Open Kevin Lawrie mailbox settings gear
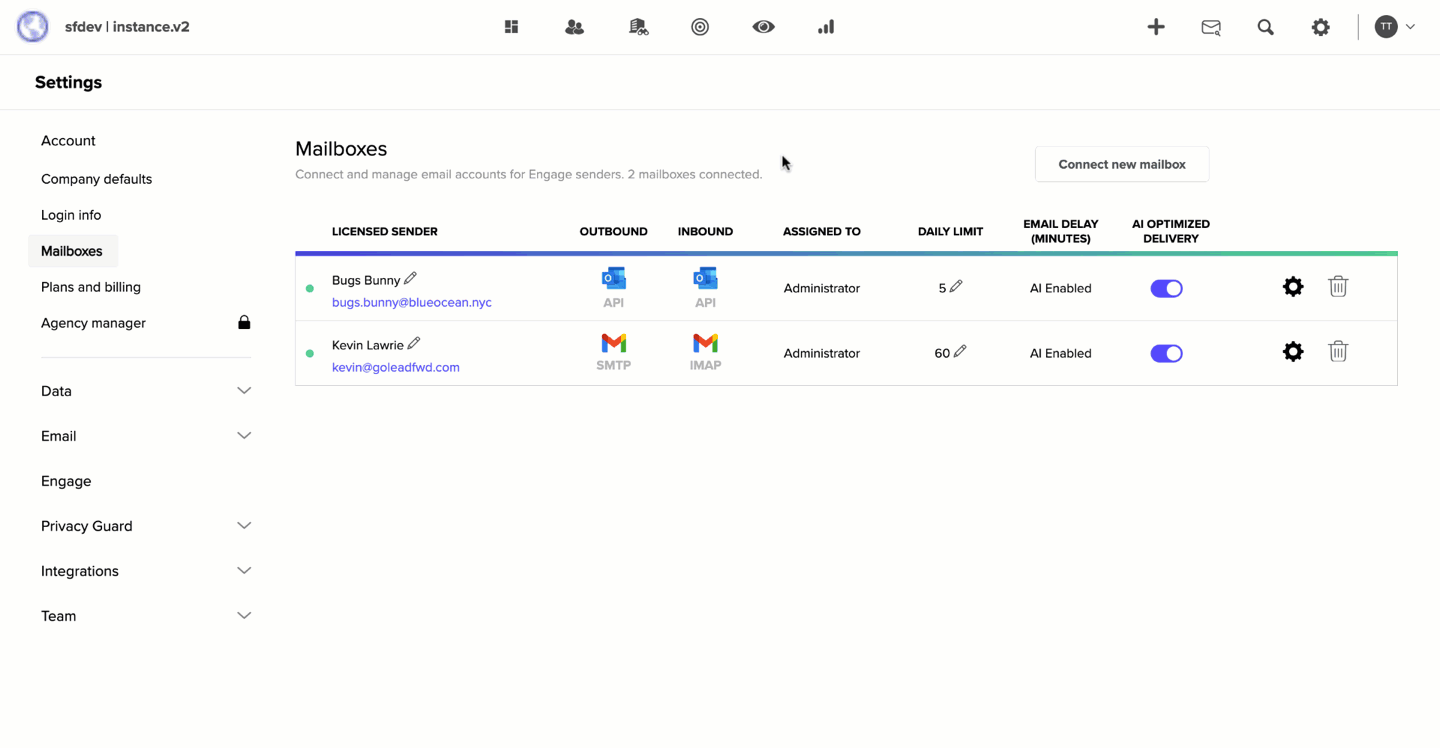This screenshot has height=748, width=1440. [x=1293, y=352]
